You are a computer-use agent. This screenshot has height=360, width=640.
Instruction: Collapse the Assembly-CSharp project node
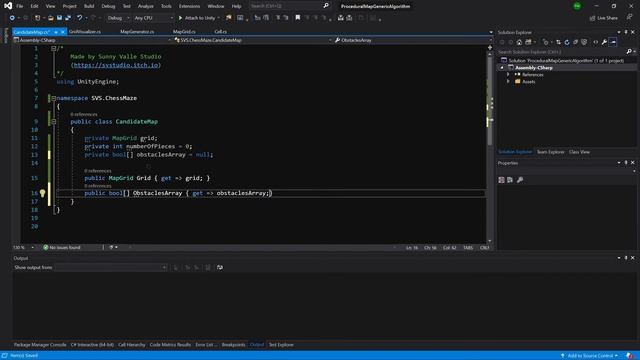502,68
